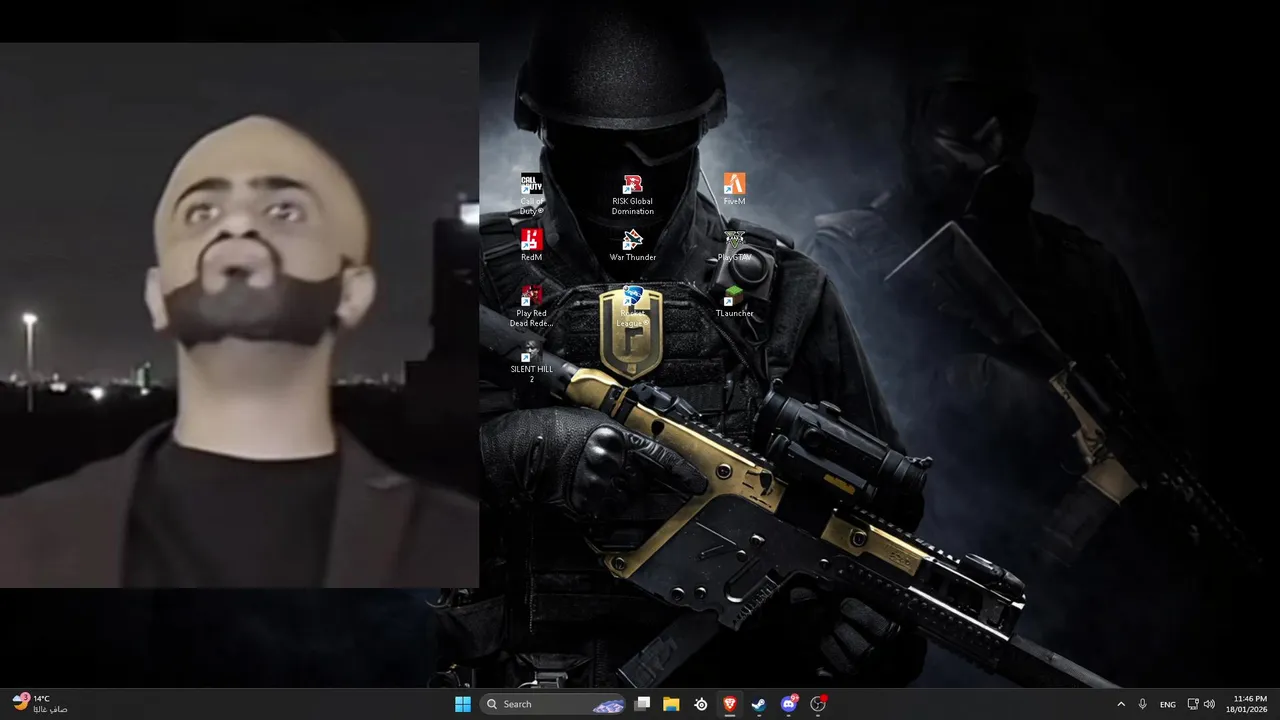Open SteelSeries app on the taskbar
This screenshot has height=720, width=1280.
pyautogui.click(x=701, y=704)
